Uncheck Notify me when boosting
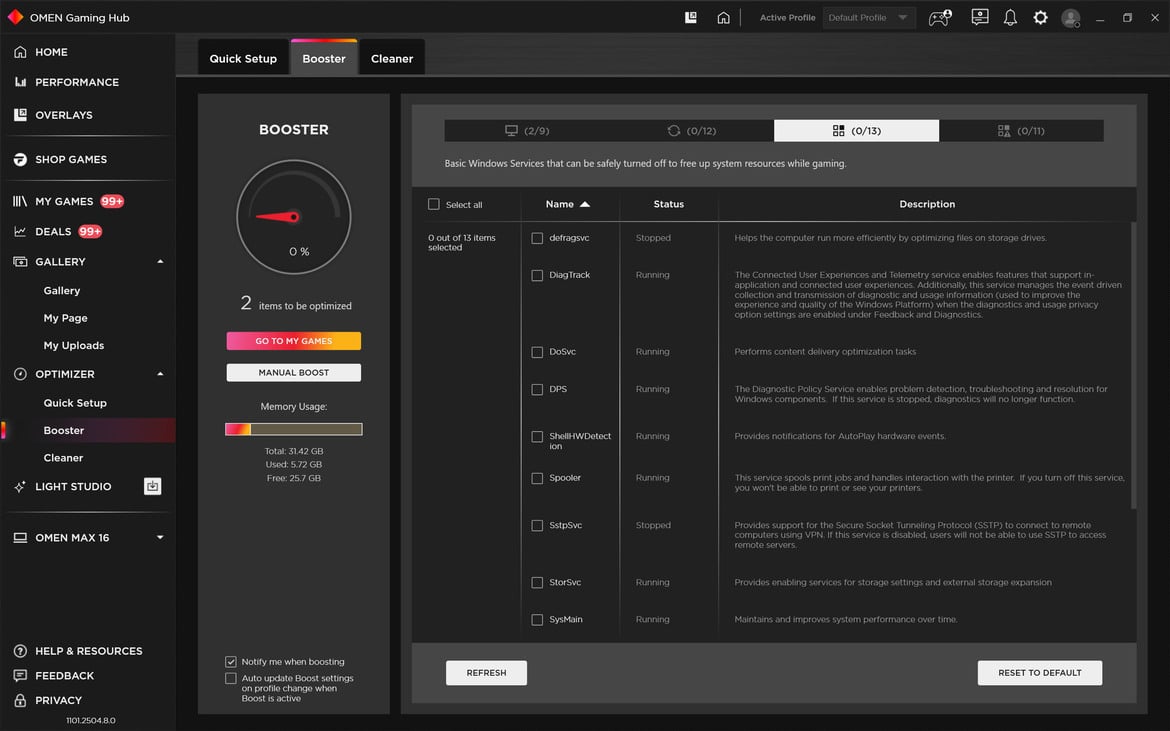Screen dimensions: 1170x731 coord(231,662)
